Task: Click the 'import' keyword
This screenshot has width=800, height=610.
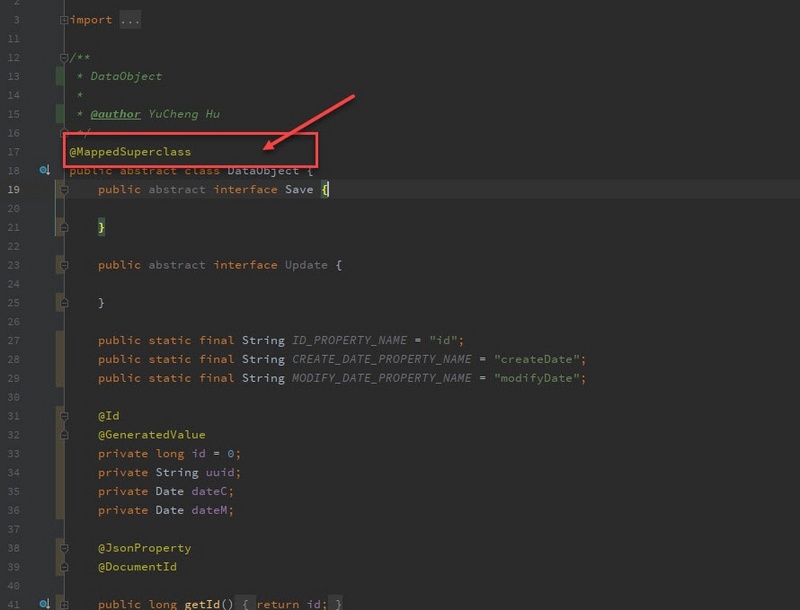Action: click(91, 20)
